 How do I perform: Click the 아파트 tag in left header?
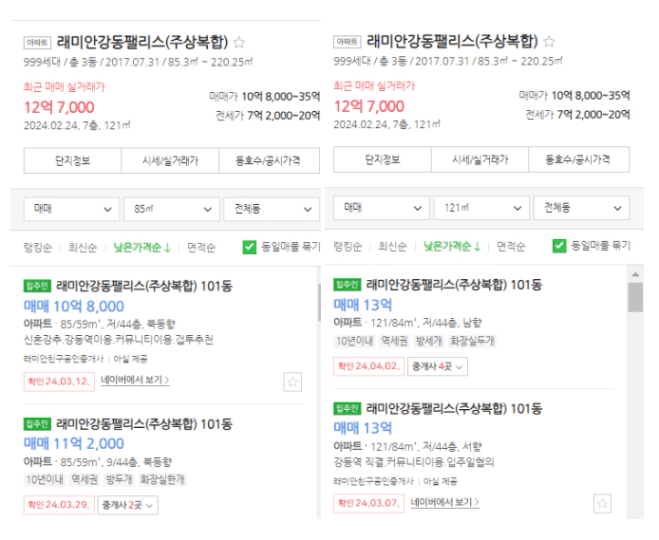37,42
